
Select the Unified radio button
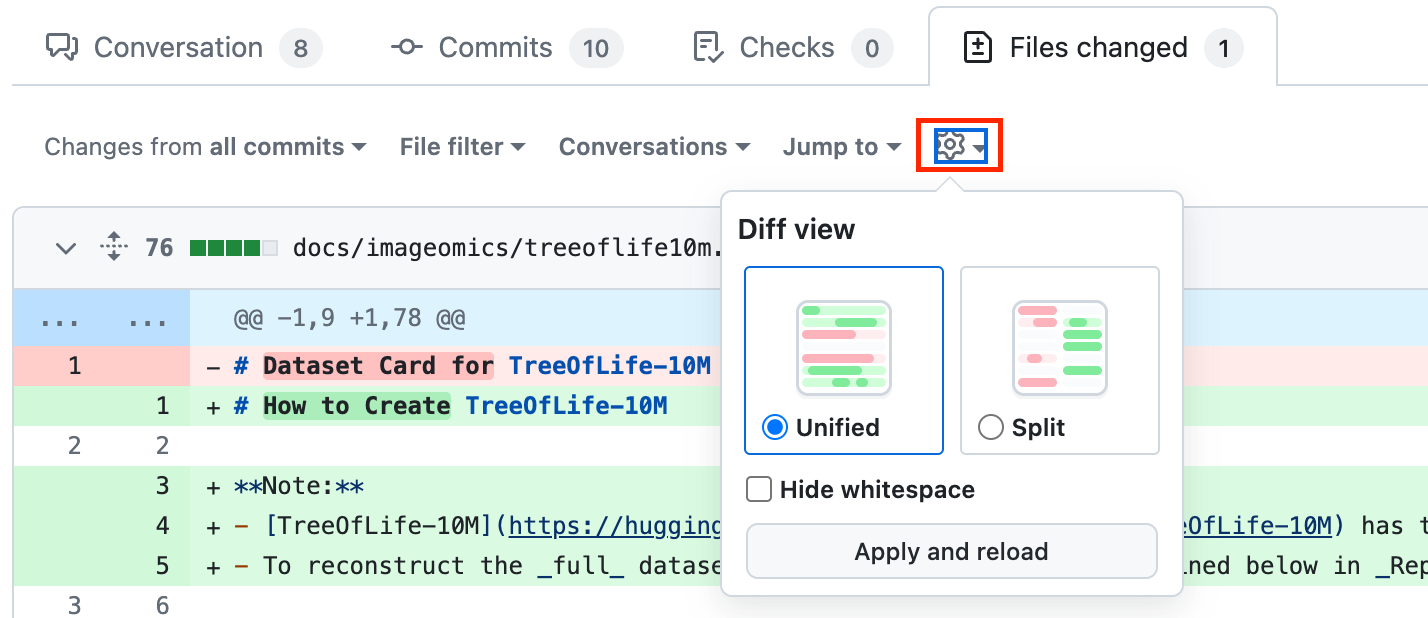click(x=775, y=428)
